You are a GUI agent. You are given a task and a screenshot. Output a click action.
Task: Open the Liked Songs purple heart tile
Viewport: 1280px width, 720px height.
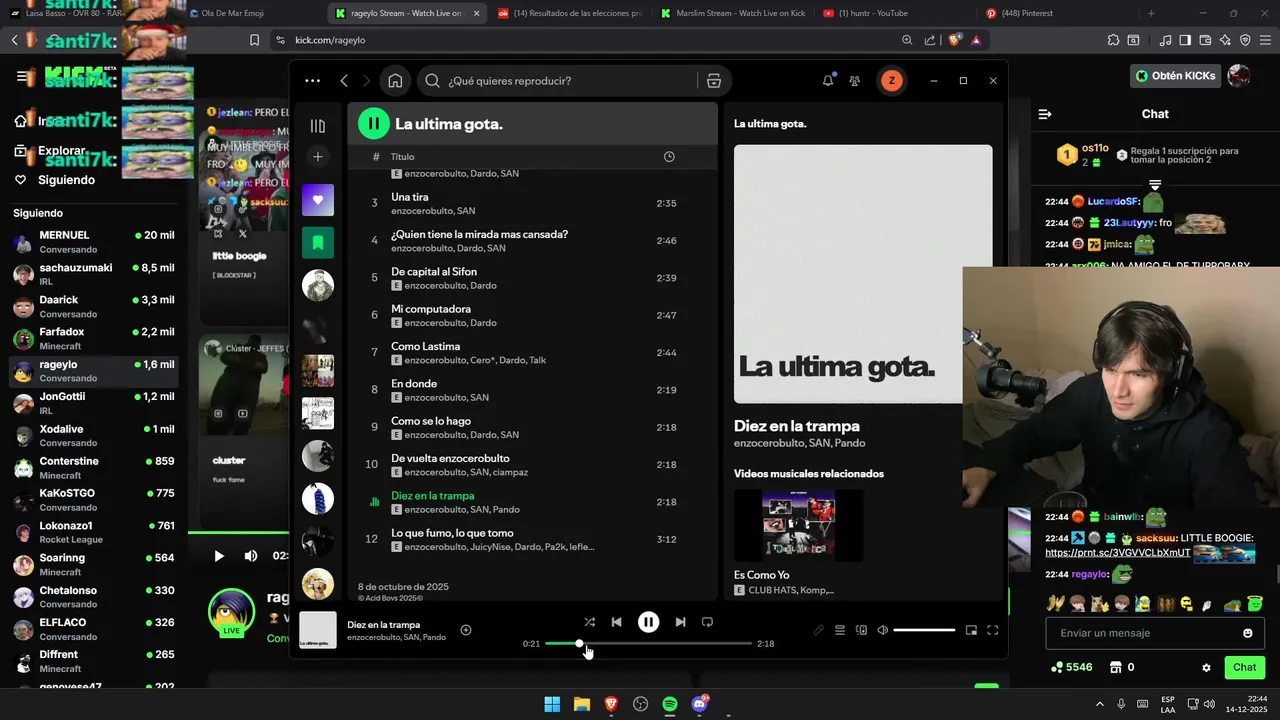(318, 200)
